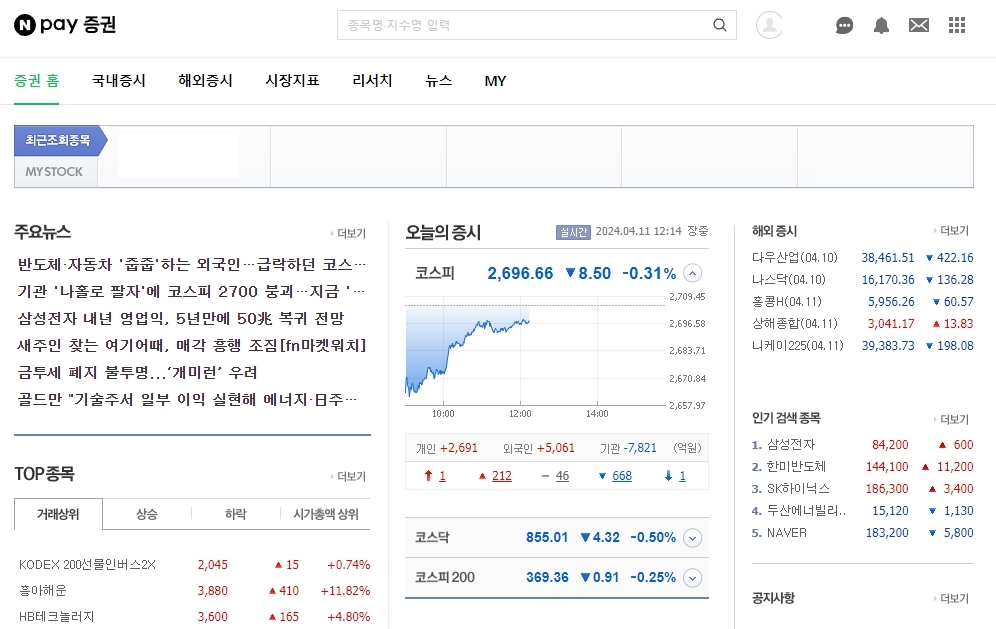Expand the 코스피 chart details chevron

692,272
